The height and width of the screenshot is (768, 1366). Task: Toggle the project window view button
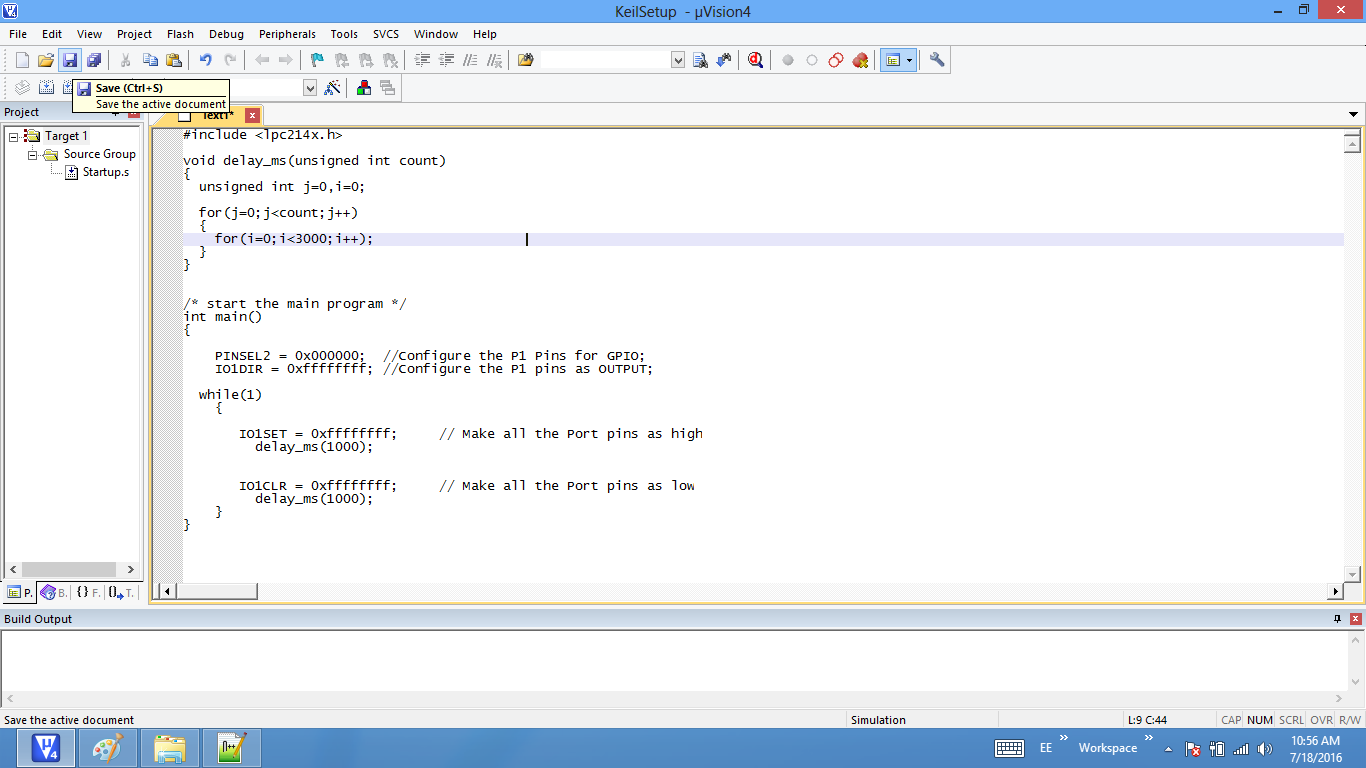point(892,60)
